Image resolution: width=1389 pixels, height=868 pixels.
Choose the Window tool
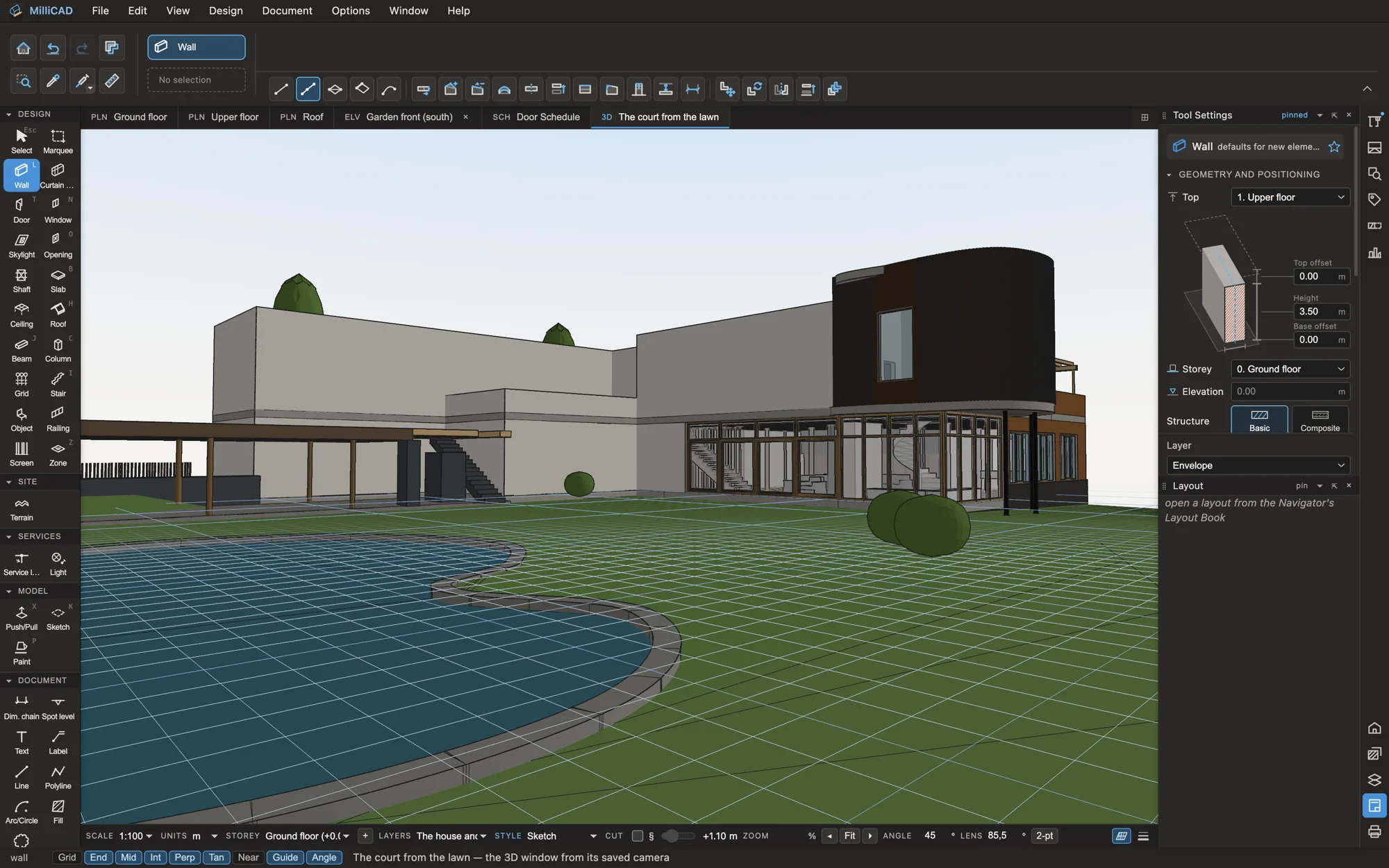click(x=58, y=210)
